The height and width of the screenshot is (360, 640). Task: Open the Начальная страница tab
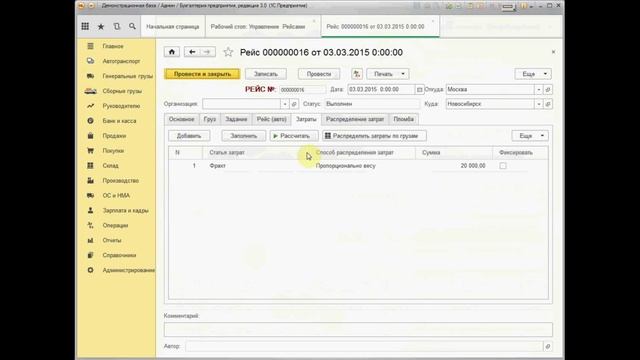coord(173,27)
